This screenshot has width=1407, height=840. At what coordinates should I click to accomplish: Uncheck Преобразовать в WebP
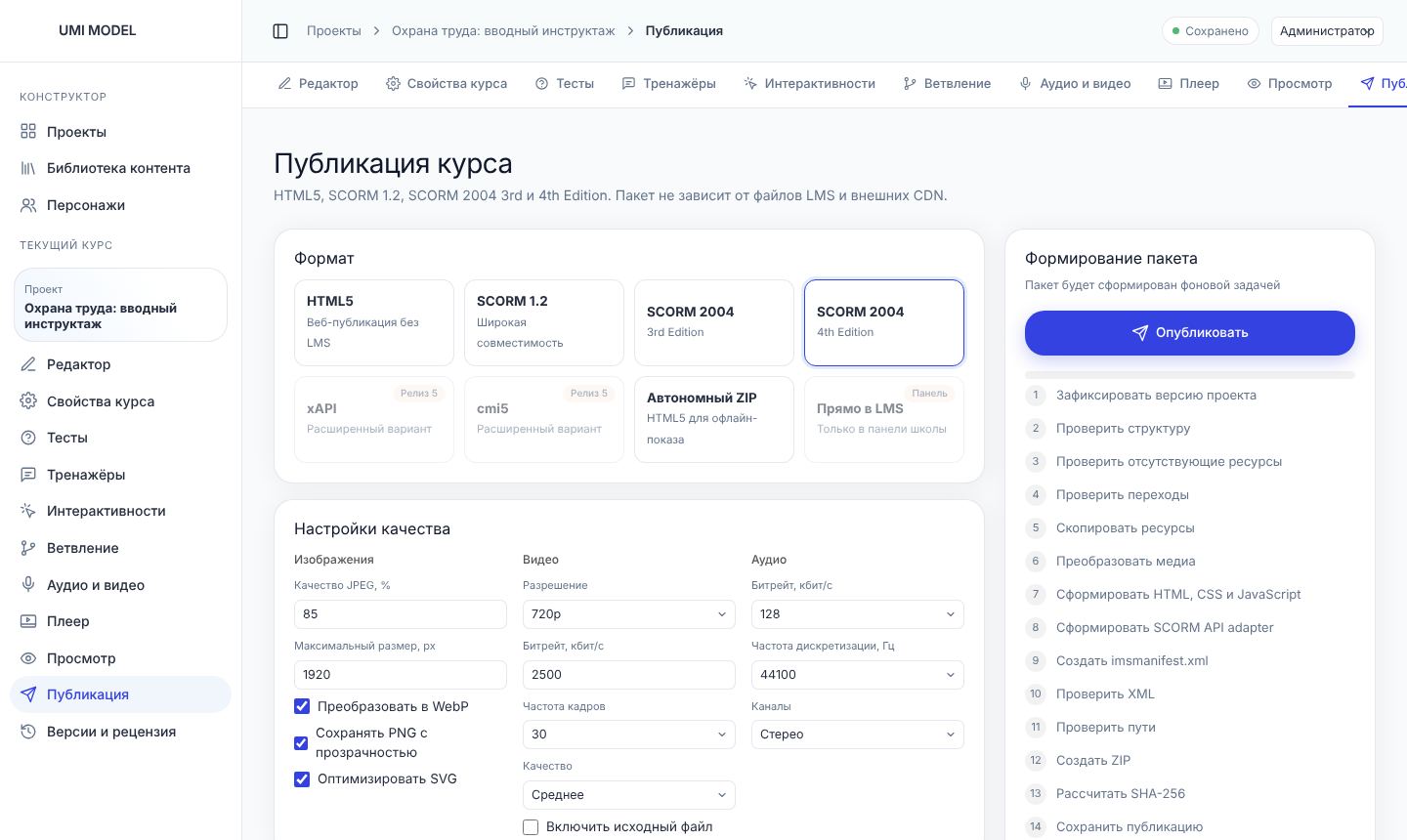(302, 706)
